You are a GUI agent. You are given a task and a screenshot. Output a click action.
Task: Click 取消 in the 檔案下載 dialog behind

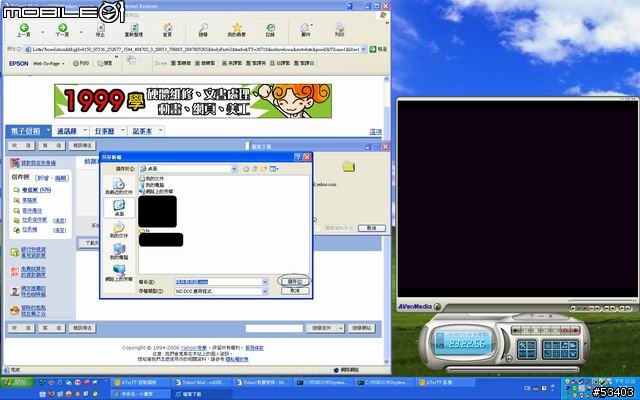[x=372, y=228]
